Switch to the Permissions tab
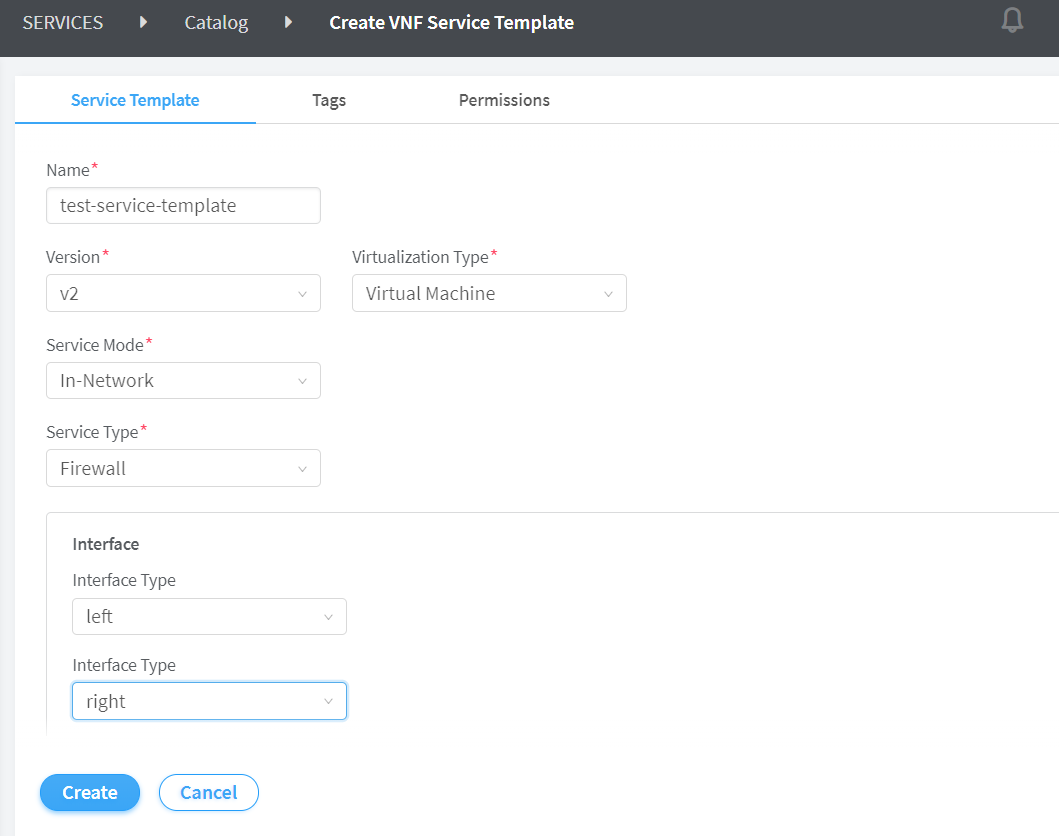Viewport: 1059px width, 836px height. pos(504,100)
